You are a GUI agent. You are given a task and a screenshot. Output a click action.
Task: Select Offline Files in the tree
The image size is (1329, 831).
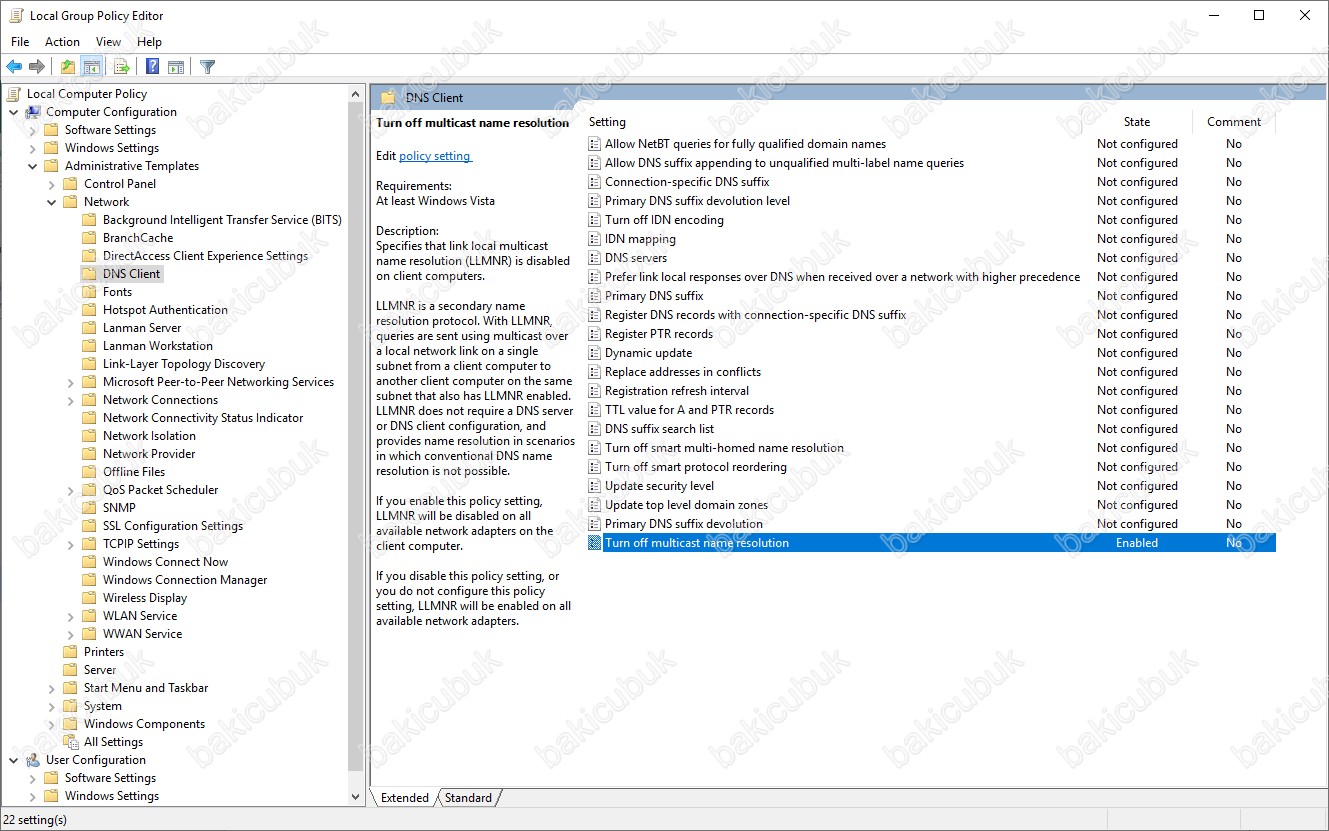coord(134,472)
